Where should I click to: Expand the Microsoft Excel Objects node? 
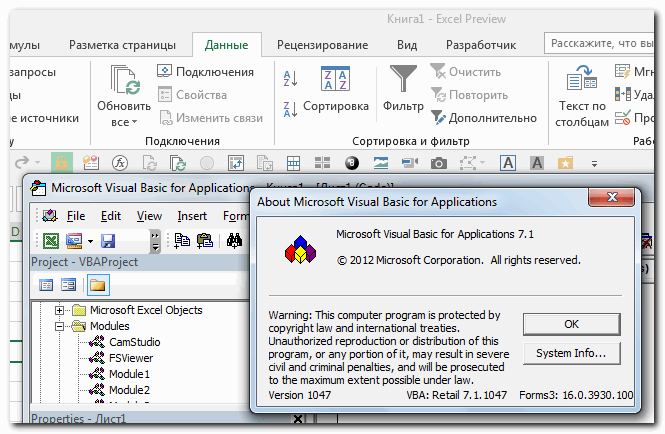tap(59, 311)
